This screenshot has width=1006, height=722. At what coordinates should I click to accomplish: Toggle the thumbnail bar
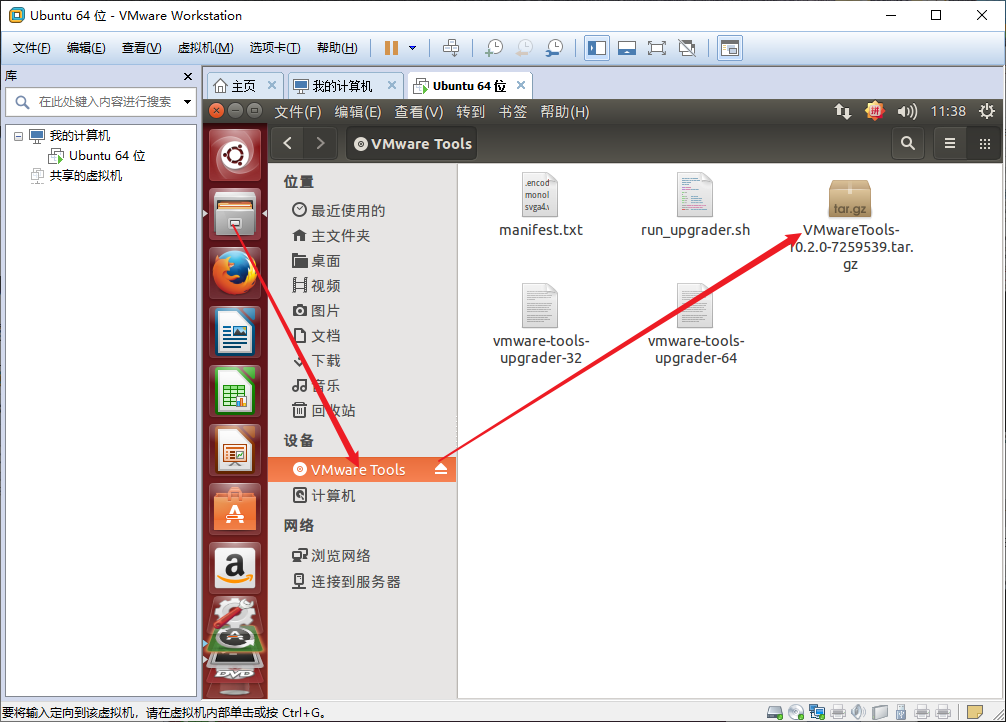(626, 47)
